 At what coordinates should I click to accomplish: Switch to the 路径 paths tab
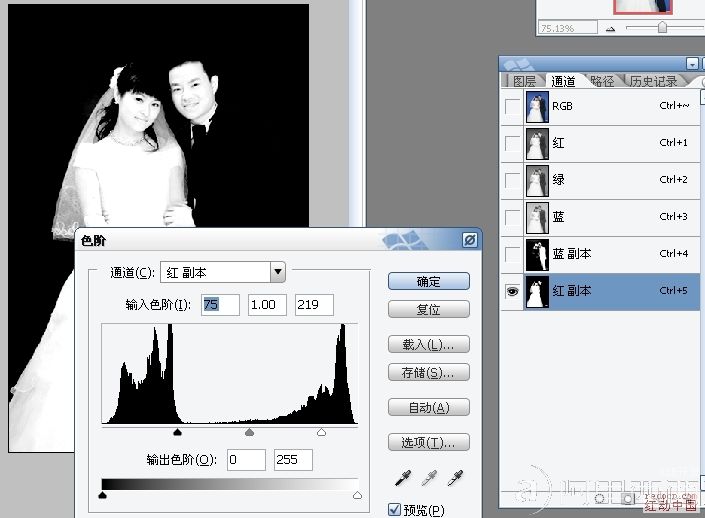(x=602, y=81)
